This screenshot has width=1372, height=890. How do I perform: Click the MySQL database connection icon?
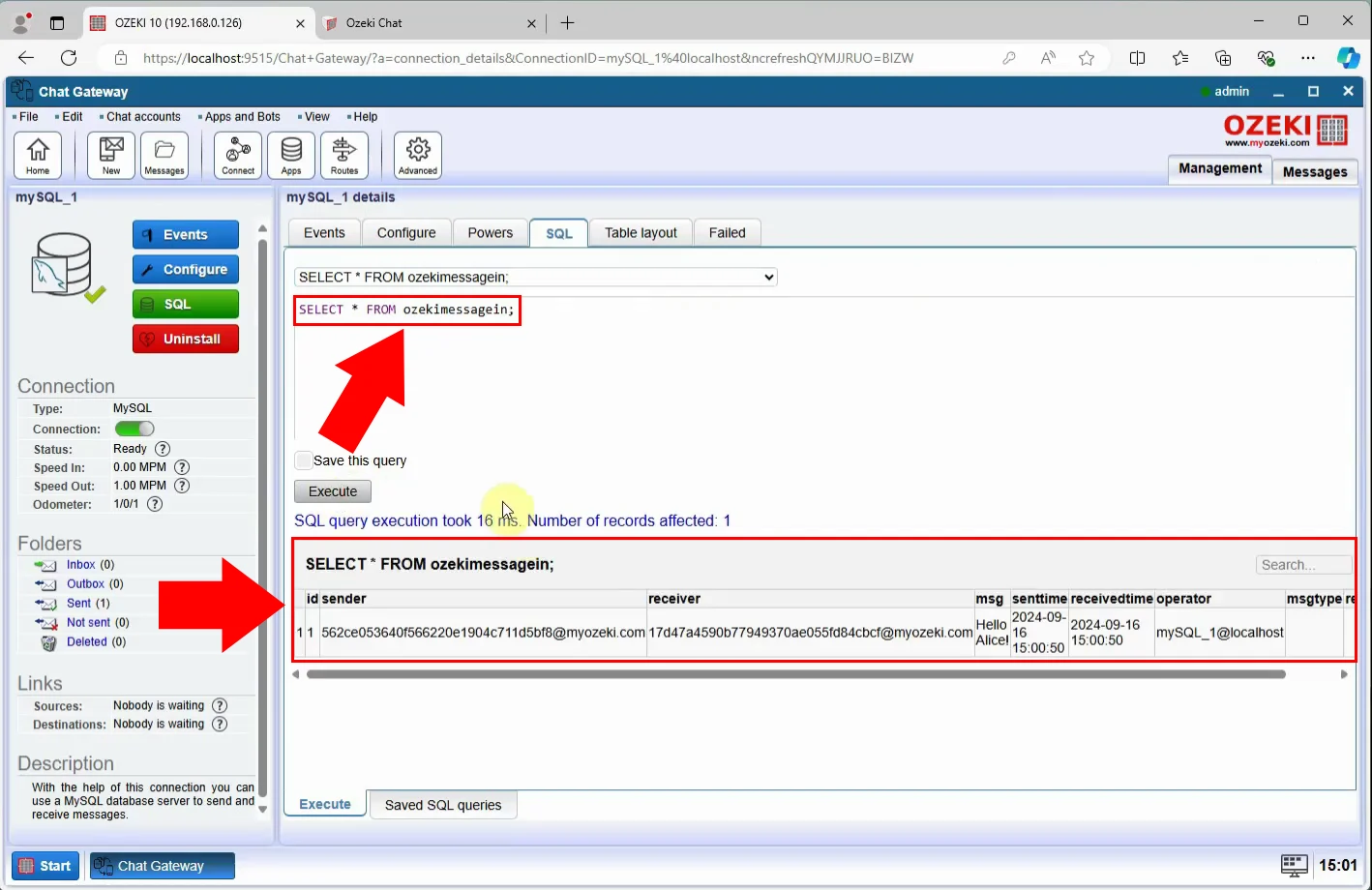pyautogui.click(x=66, y=266)
